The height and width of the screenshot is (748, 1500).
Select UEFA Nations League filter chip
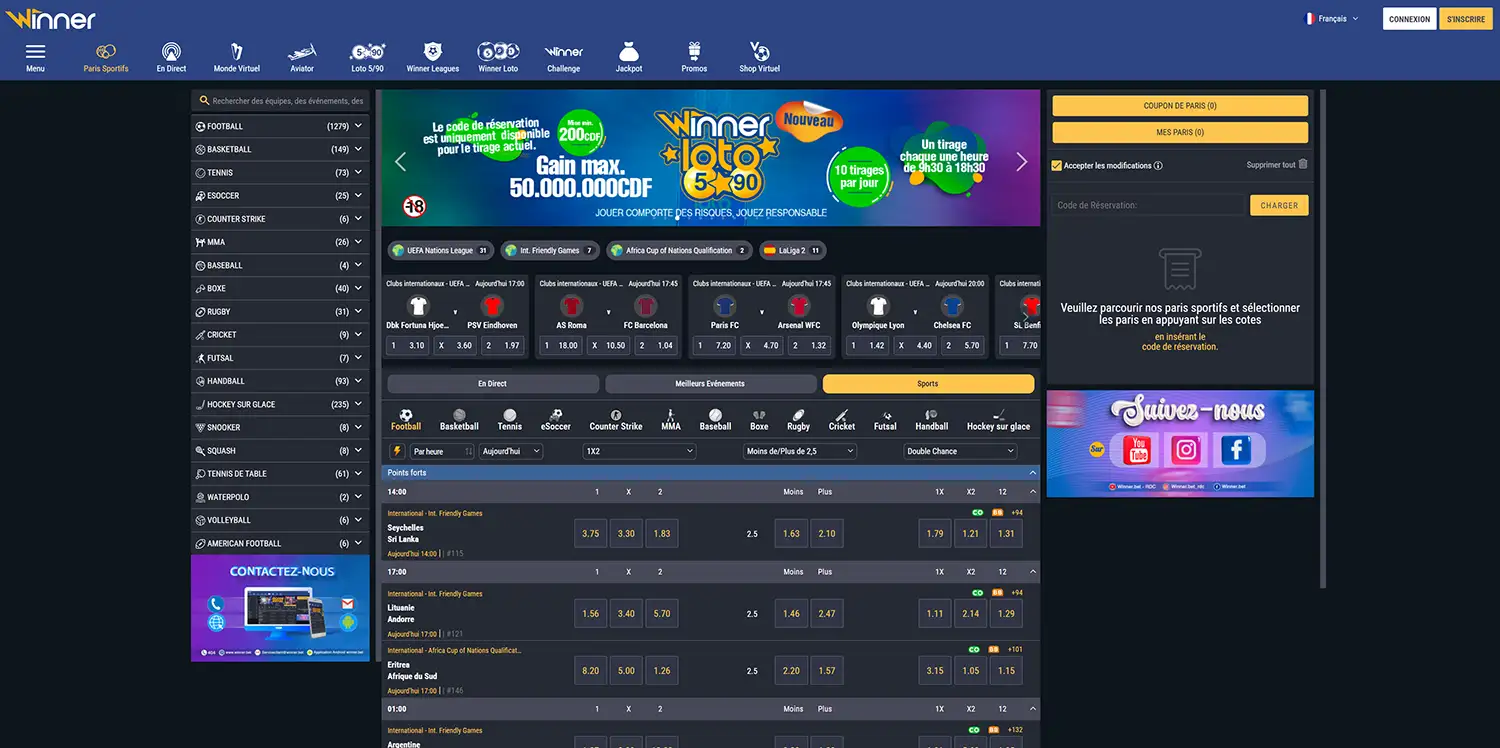pos(440,250)
